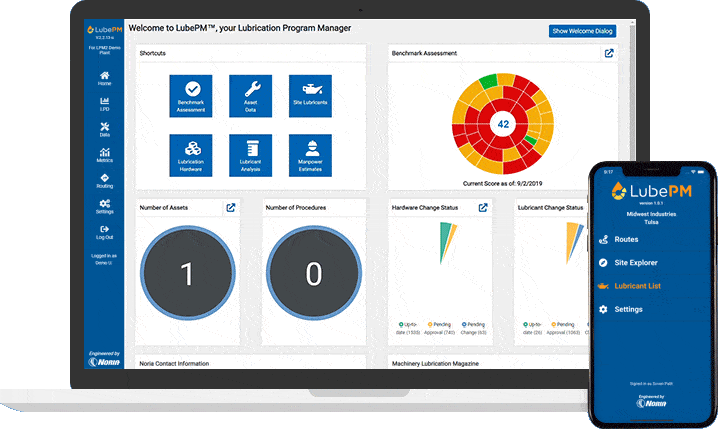The width and height of the screenshot is (718, 429).
Task: Open Settings in the left sidebar
Action: tap(105, 207)
